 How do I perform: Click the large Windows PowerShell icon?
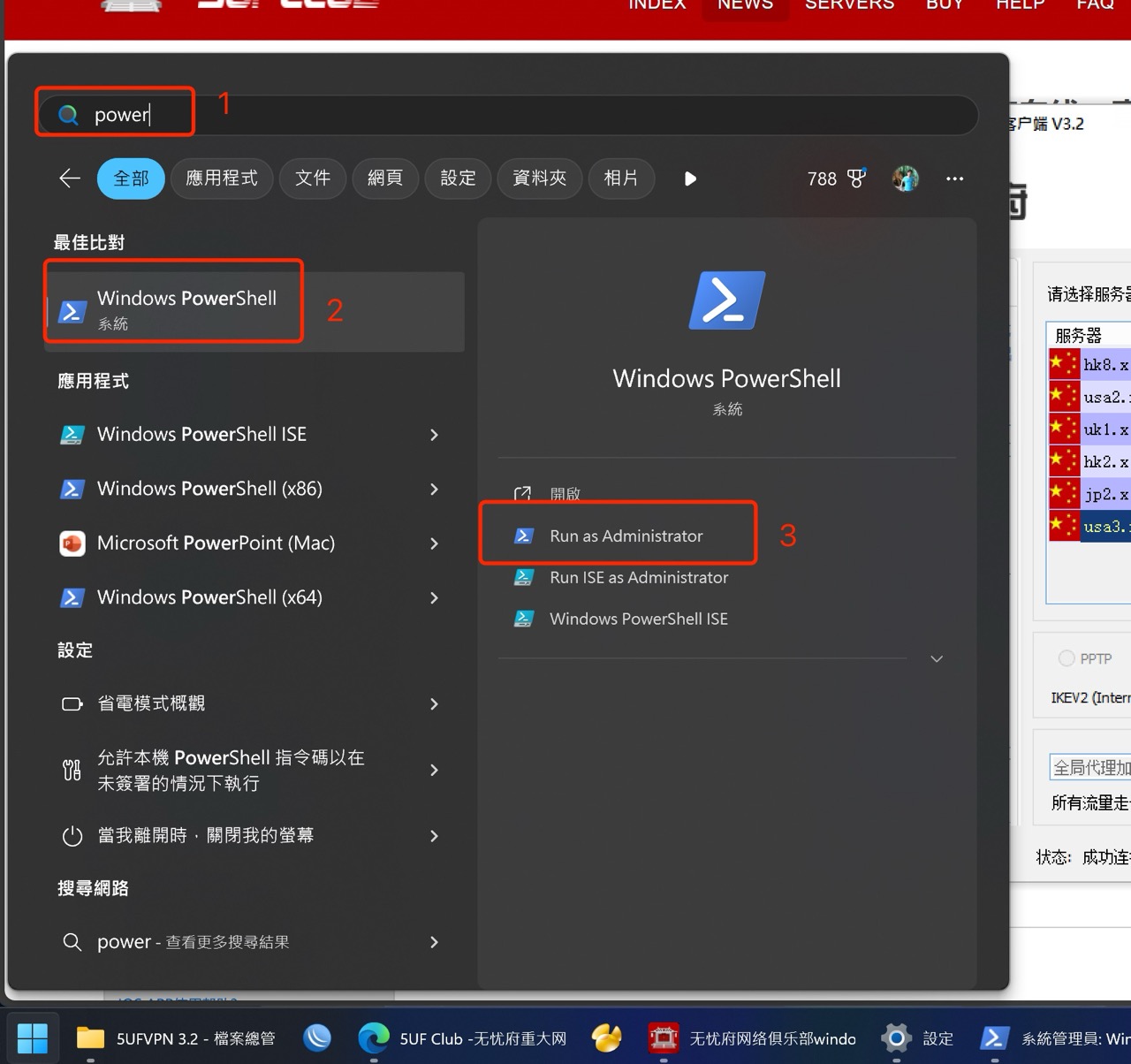(x=726, y=300)
